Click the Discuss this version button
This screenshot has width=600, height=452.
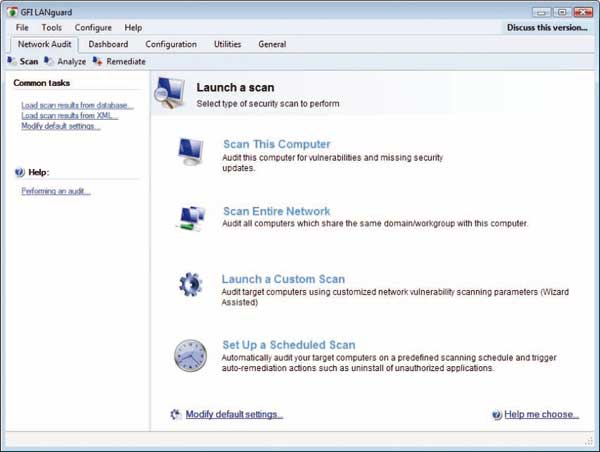tap(548, 27)
